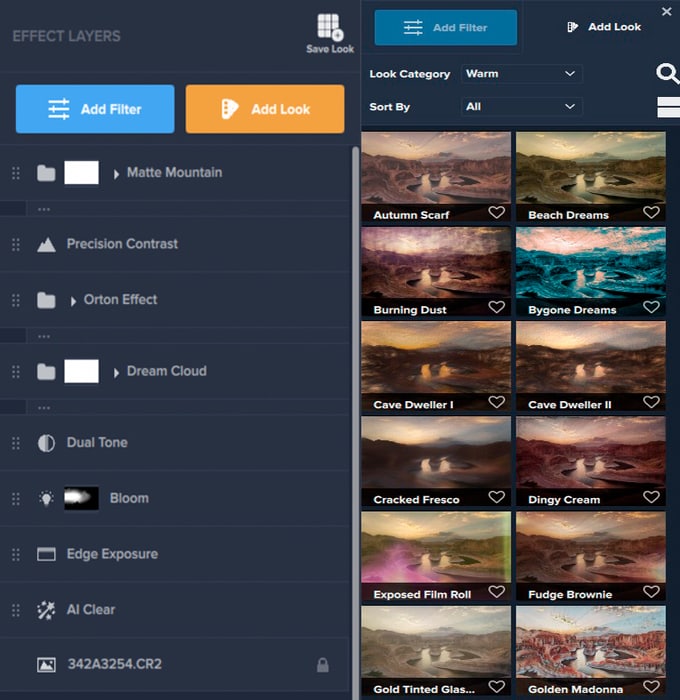
Task: Select the Edge Exposure layer name
Action: pyautogui.click(x=112, y=554)
